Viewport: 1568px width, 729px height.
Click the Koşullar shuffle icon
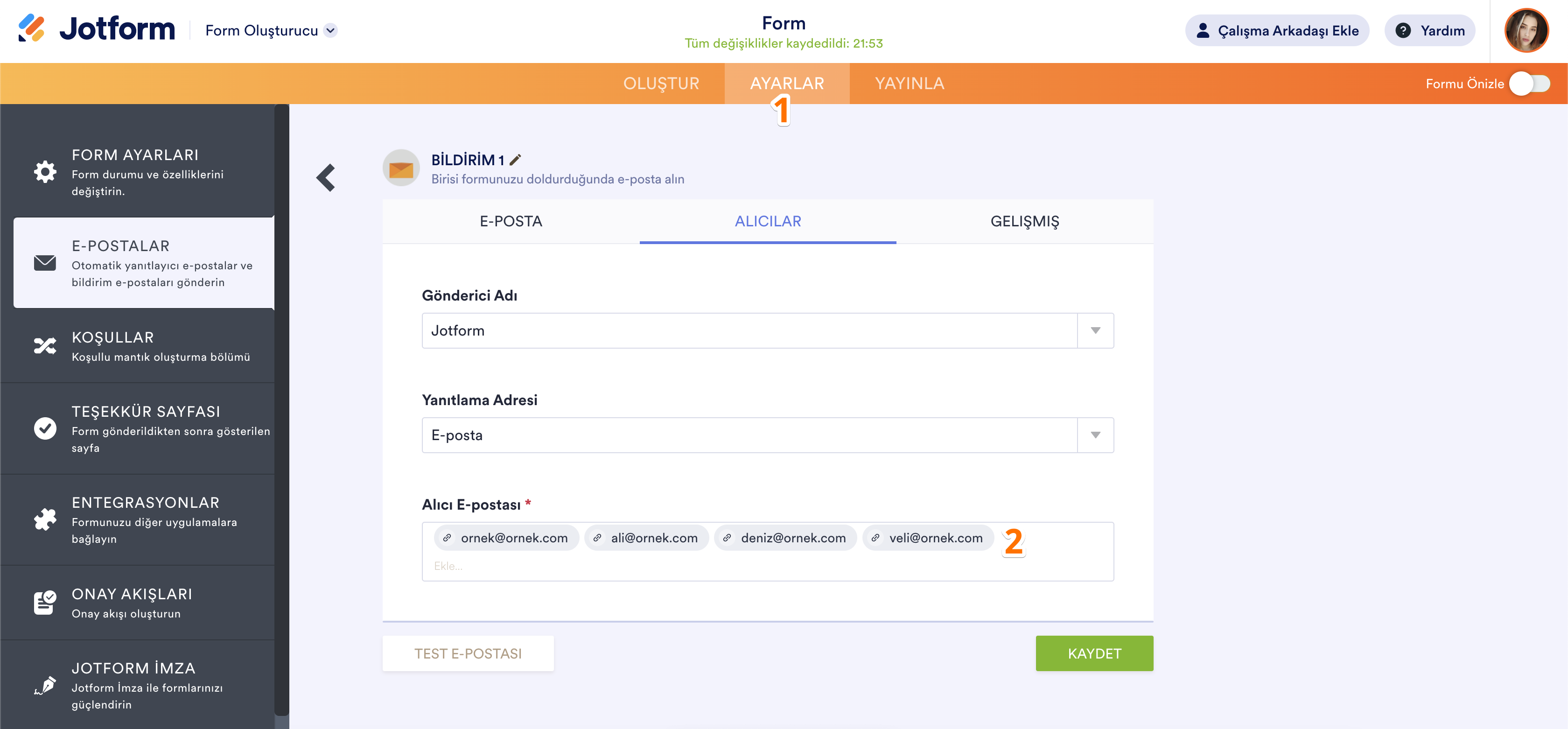point(45,346)
